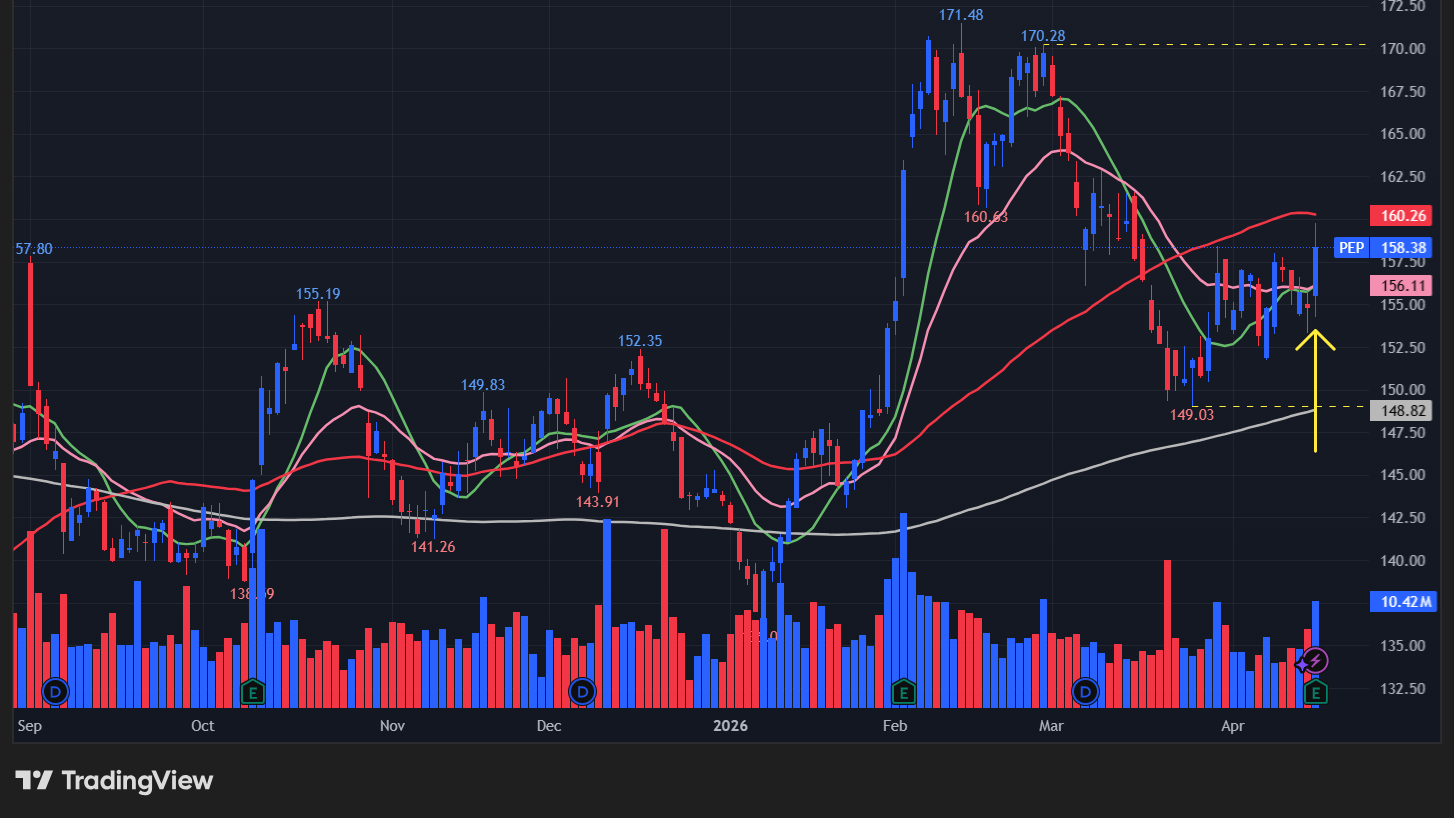Image resolution: width=1454 pixels, height=818 pixels.
Task: Click the purple lightning bolt event icon
Action: [x=1315, y=661]
